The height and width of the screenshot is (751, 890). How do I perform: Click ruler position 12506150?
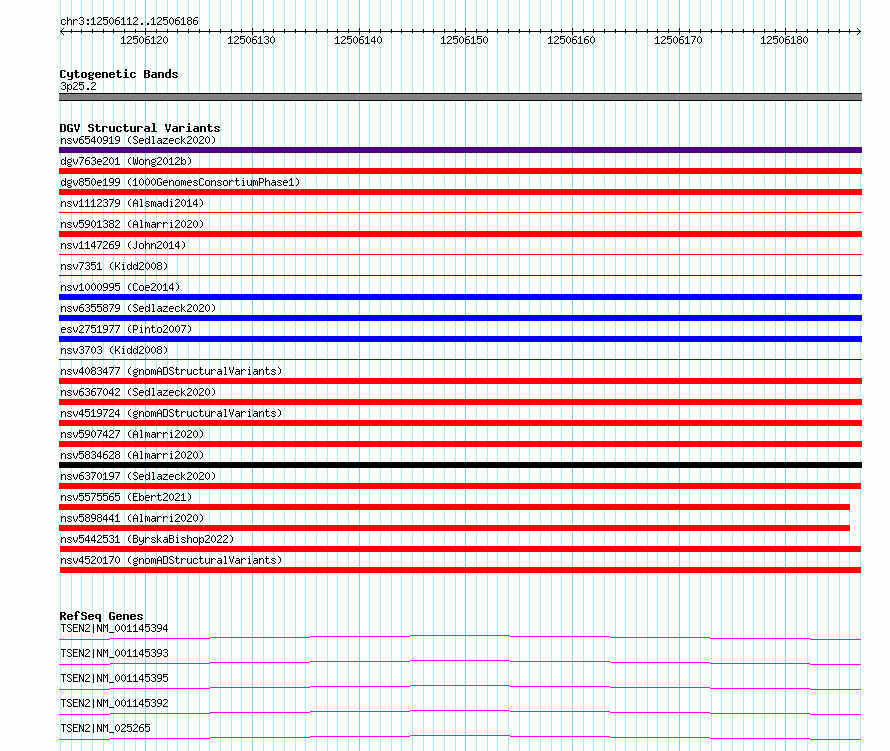pyautogui.click(x=464, y=40)
